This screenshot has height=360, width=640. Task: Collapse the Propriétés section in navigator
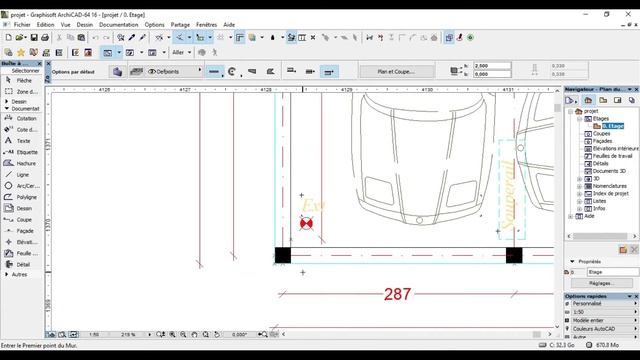pyautogui.click(x=572, y=261)
